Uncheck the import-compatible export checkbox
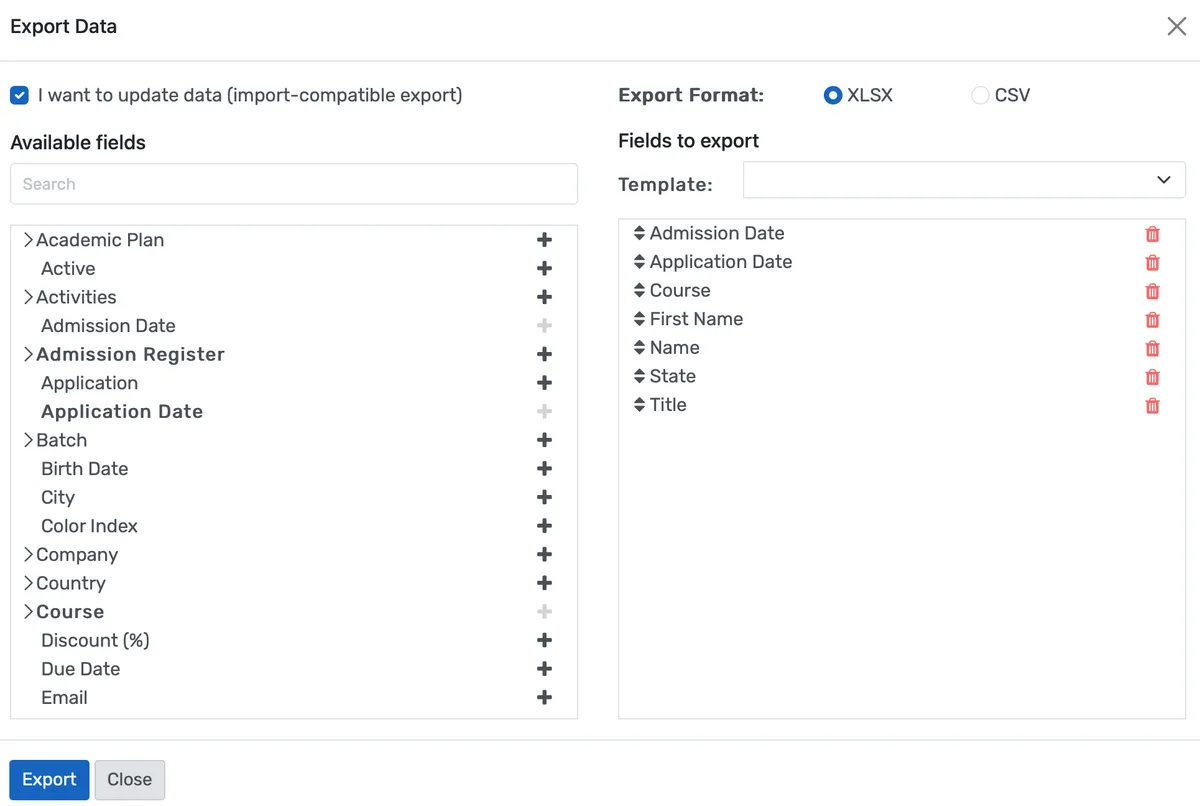This screenshot has width=1200, height=806. pyautogui.click(x=19, y=95)
